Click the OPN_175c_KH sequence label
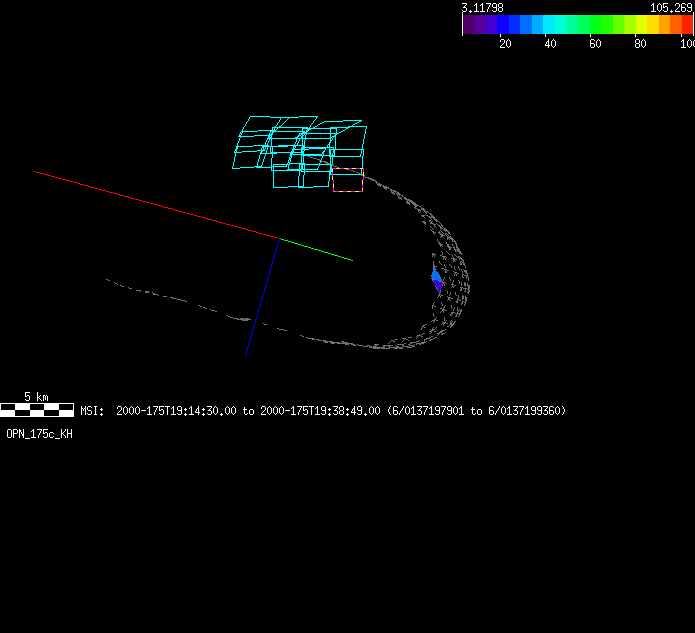 [x=39, y=434]
